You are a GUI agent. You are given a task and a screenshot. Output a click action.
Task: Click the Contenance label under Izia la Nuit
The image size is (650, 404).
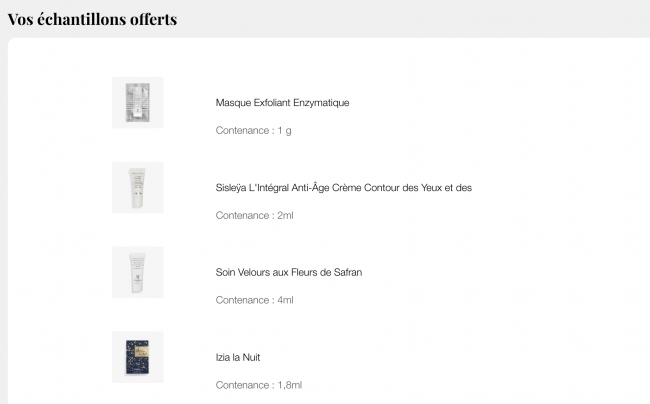[x=243, y=385]
